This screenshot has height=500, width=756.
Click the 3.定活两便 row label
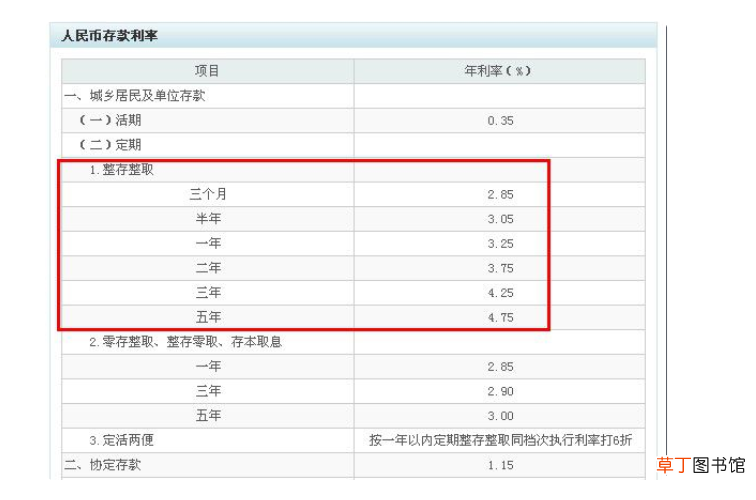pyautogui.click(x=122, y=440)
